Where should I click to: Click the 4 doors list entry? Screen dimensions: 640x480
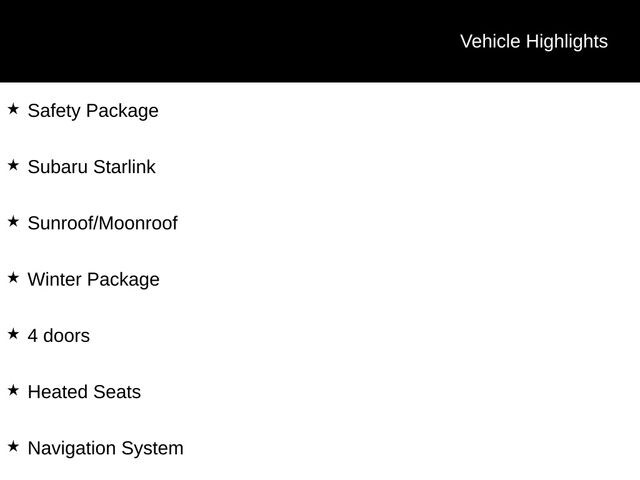tap(58, 336)
